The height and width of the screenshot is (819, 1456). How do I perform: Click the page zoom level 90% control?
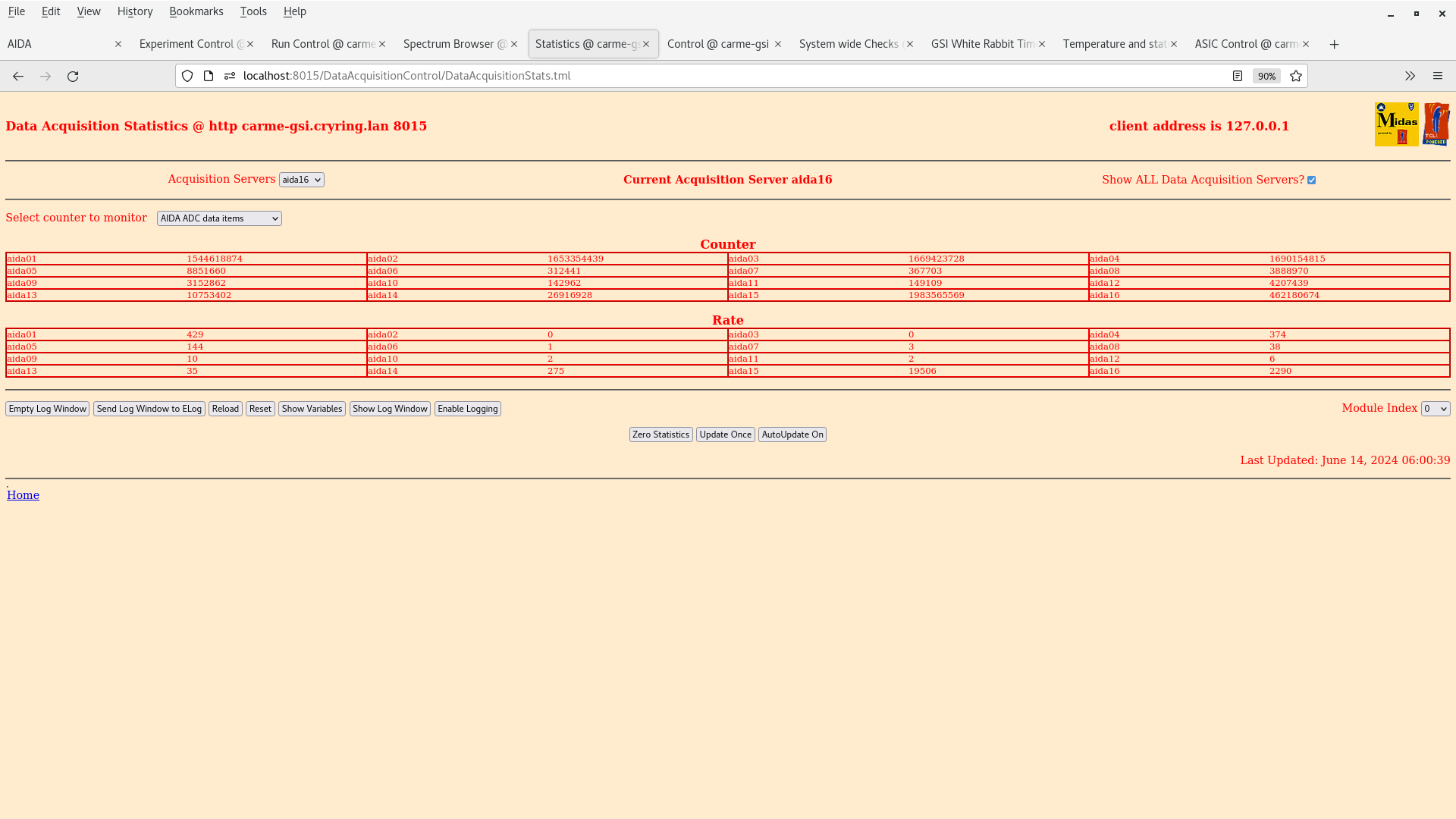[1266, 76]
